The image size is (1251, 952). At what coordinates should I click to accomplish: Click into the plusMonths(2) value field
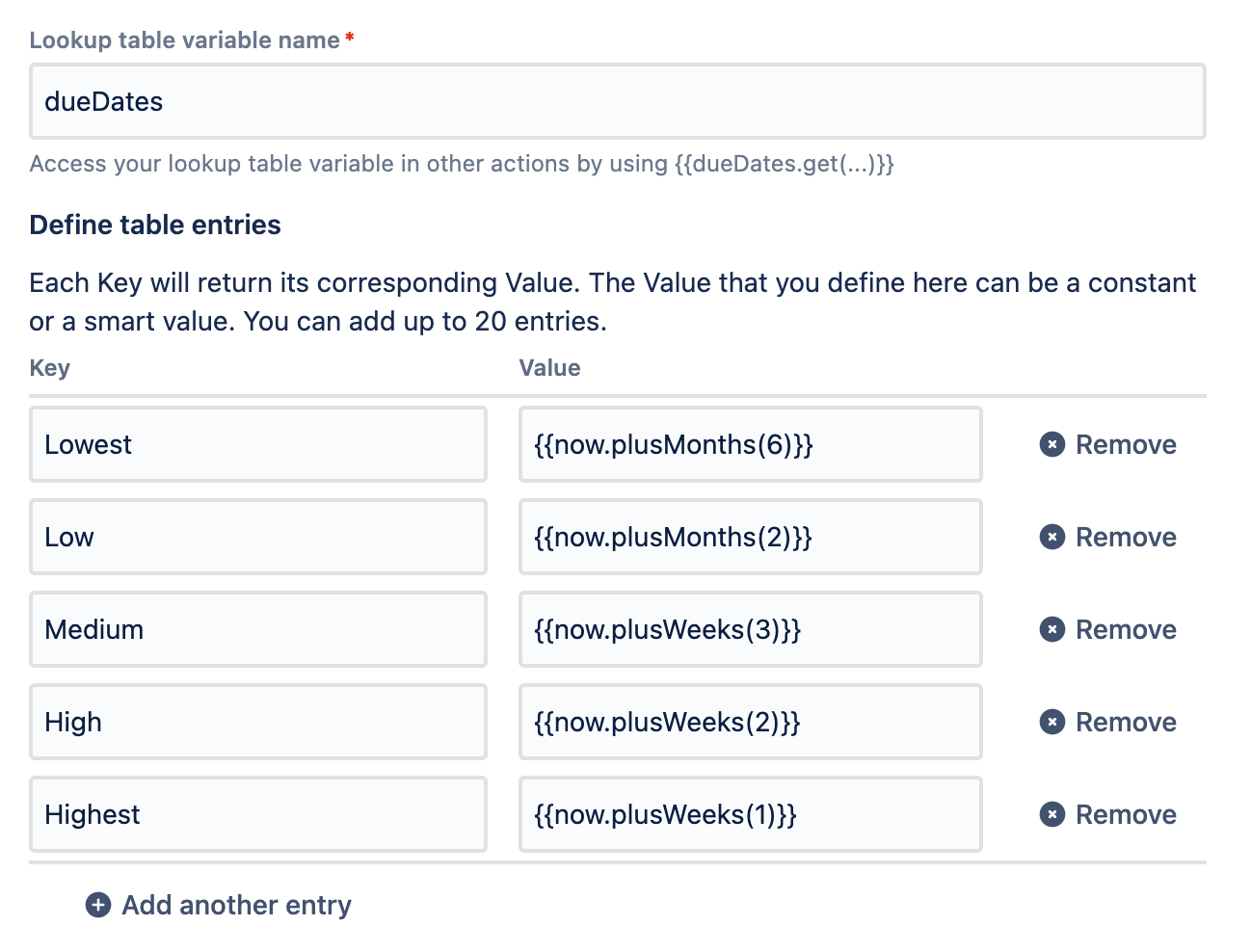750,537
